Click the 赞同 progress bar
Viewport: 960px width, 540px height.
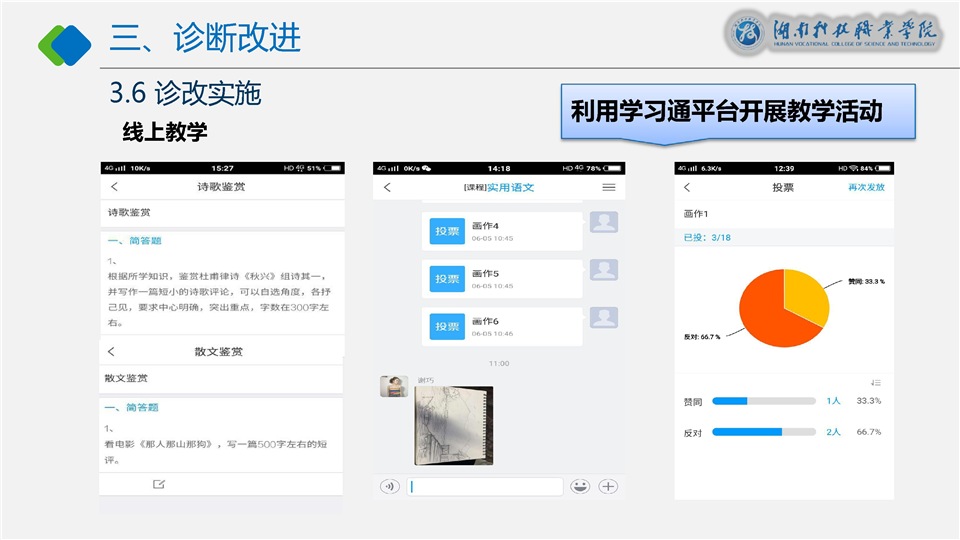pos(763,401)
